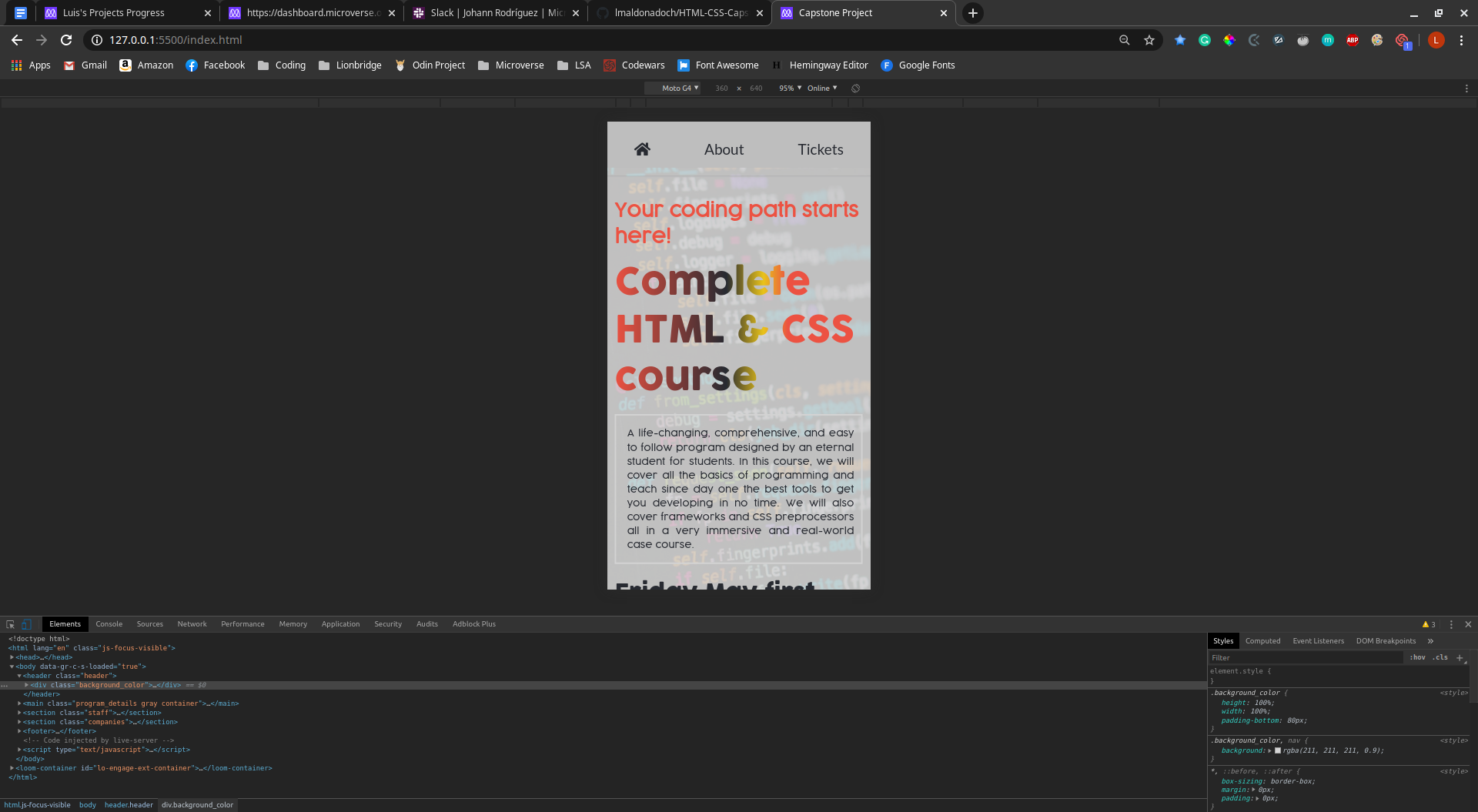Open the user profile avatar 'L'
This screenshot has height=812, width=1478.
tap(1436, 40)
